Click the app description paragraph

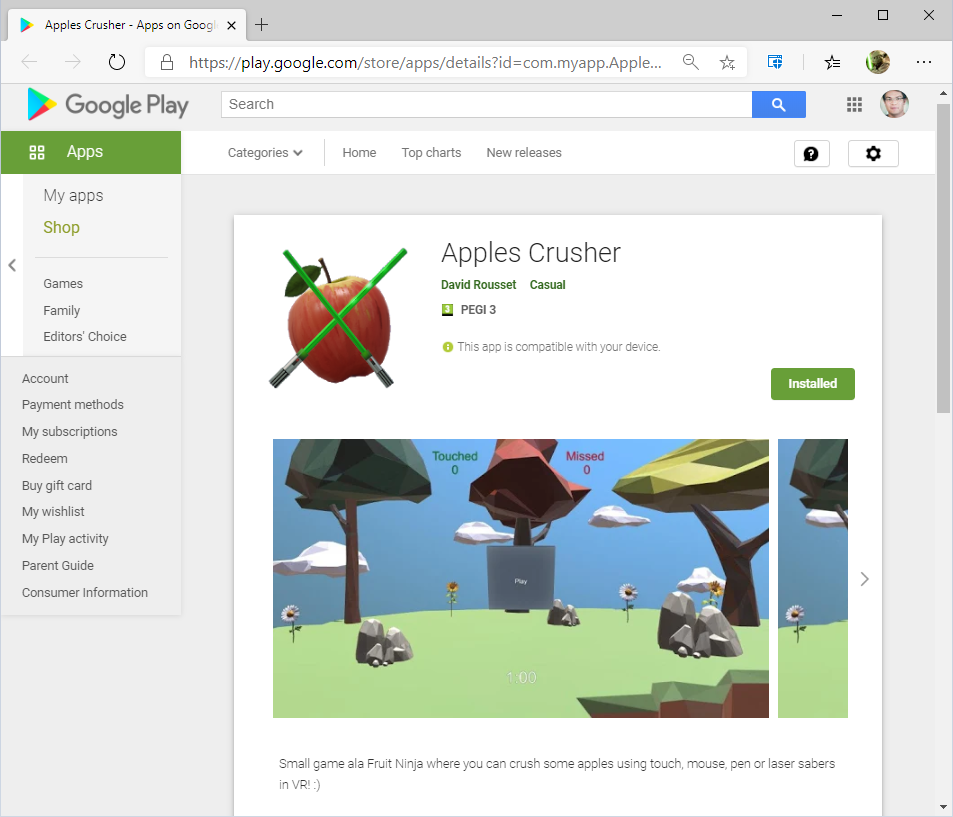coord(557,774)
